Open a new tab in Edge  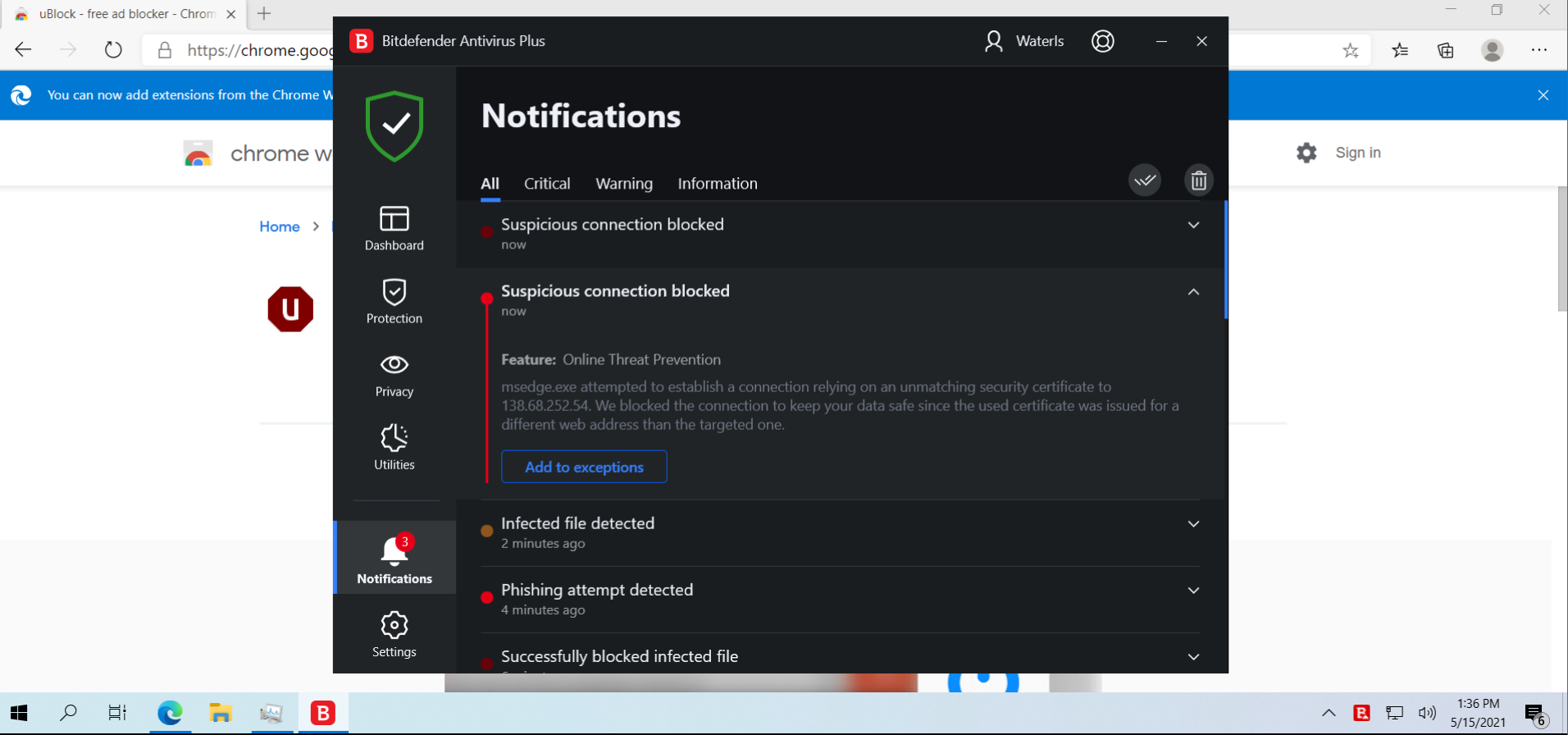coord(264,14)
